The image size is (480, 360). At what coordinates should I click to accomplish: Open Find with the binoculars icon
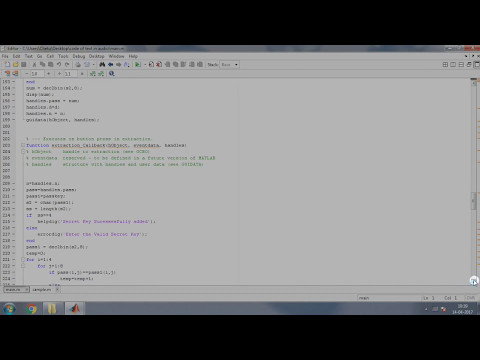pos(102,64)
